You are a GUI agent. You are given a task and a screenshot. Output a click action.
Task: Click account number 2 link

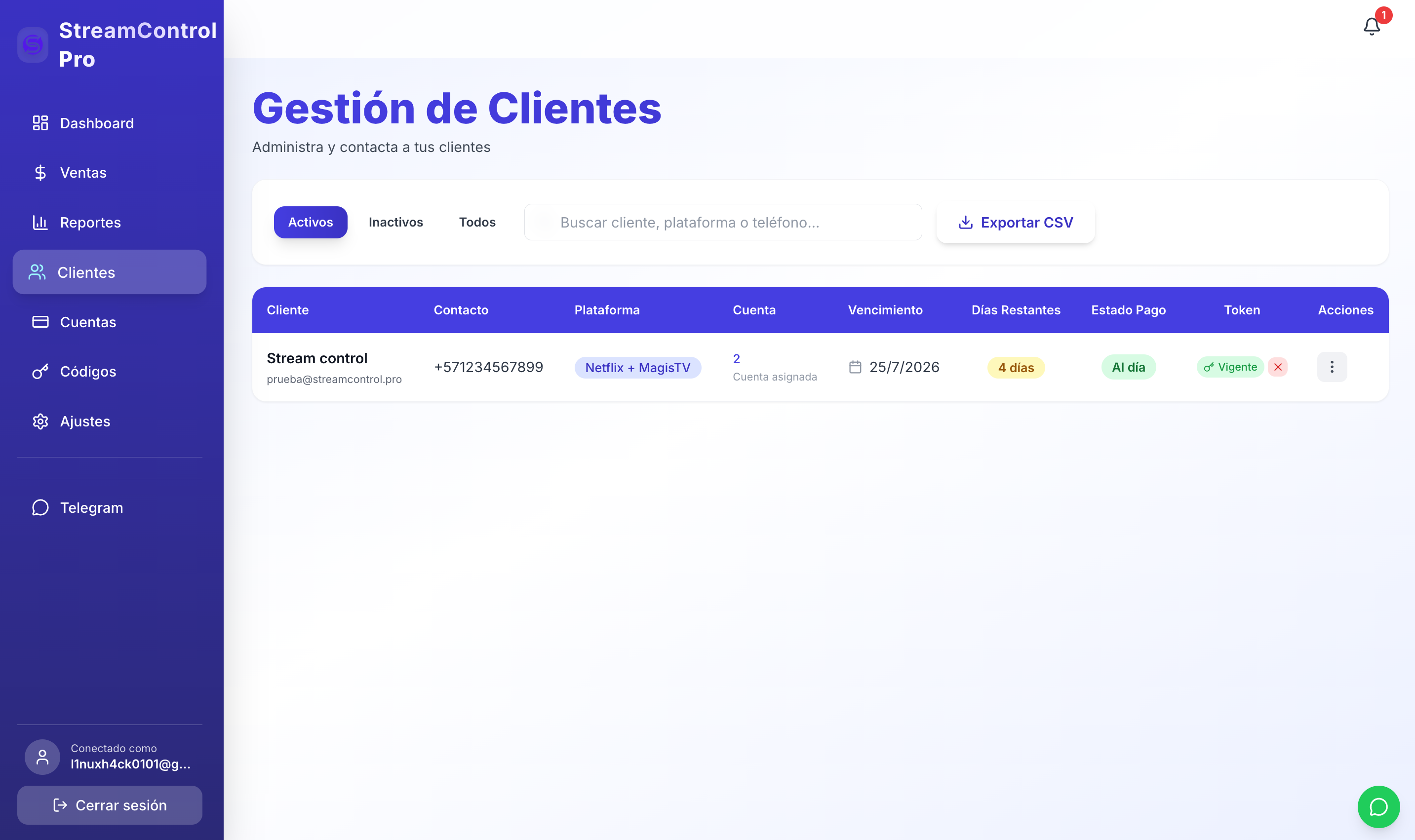(x=736, y=359)
